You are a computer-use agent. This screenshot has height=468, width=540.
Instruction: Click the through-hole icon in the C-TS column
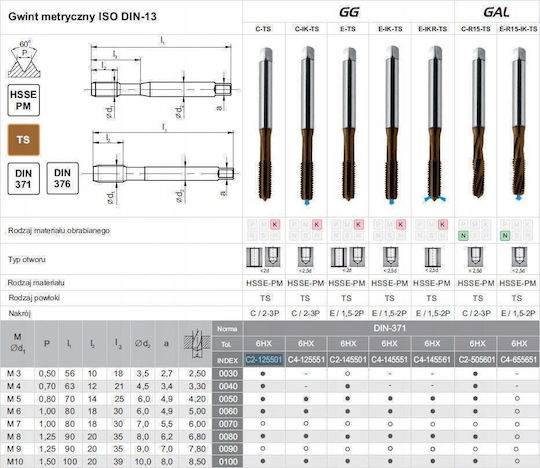(254, 258)
